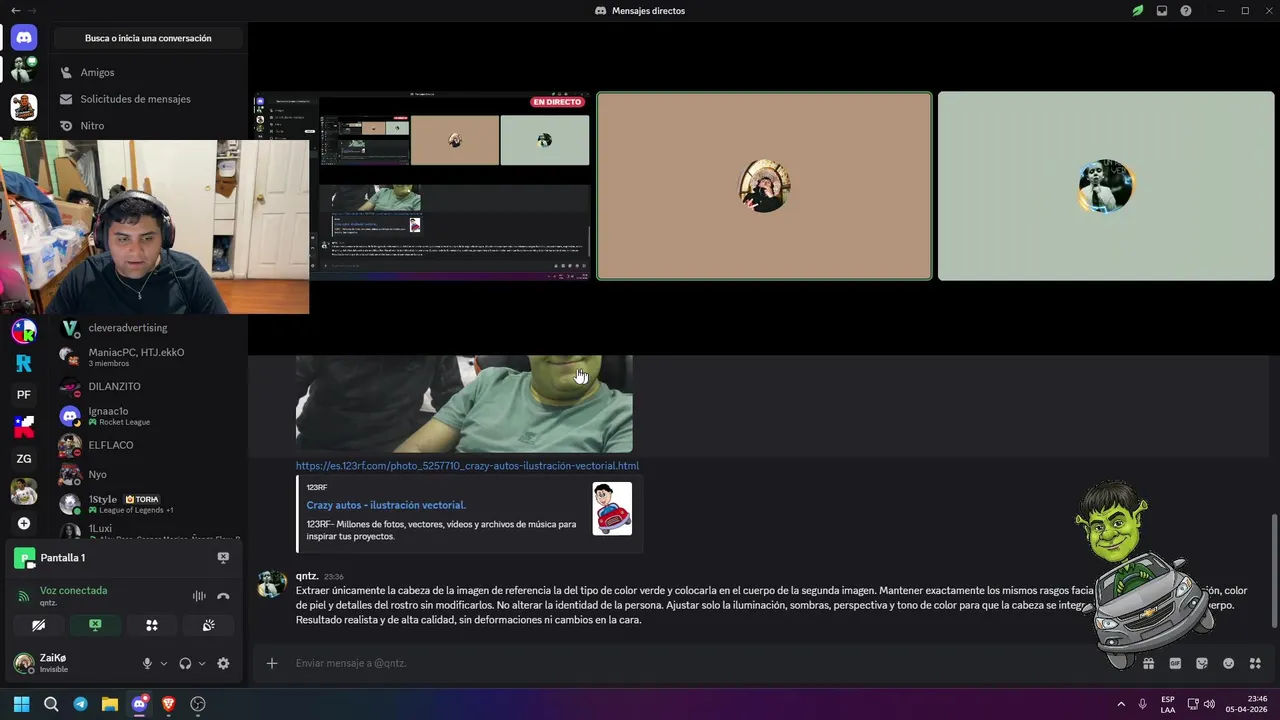Click the Enviar mensaje a @qntz. field
Viewport: 1280px width, 720px height.
680,663
